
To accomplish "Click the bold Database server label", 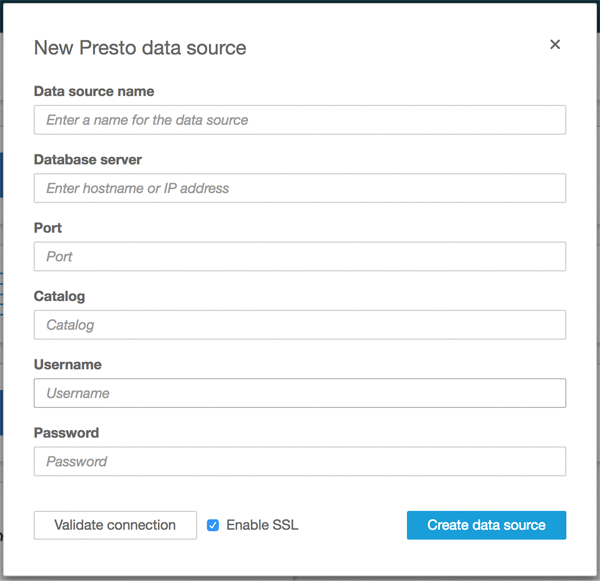I will (88, 160).
